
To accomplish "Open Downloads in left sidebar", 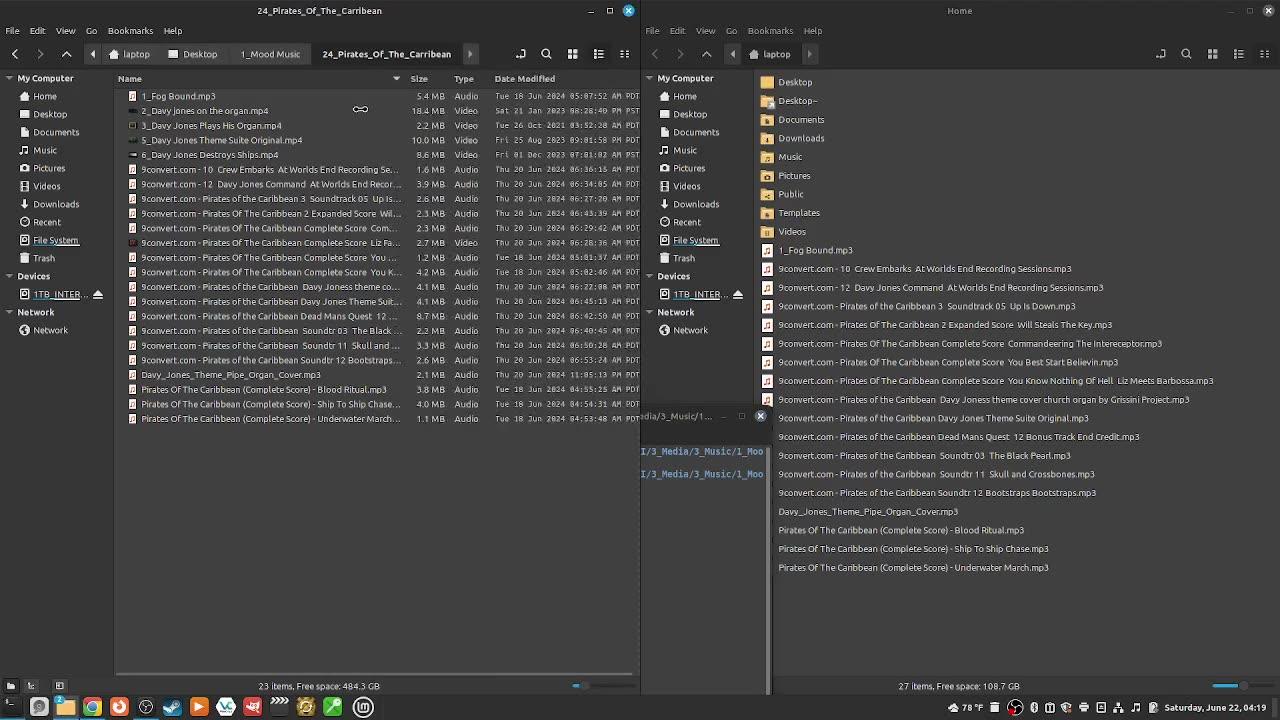I will click(56, 204).
